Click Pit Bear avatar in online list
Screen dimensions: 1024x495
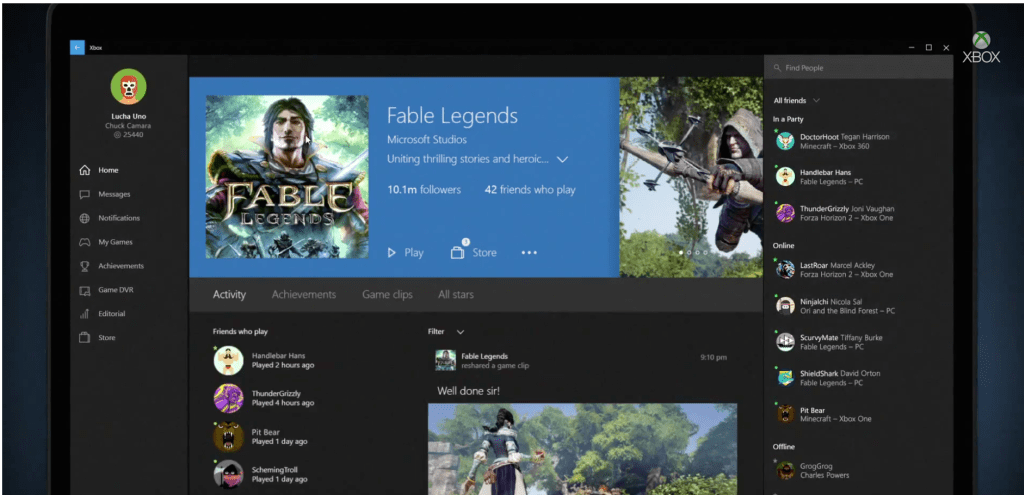pos(785,414)
